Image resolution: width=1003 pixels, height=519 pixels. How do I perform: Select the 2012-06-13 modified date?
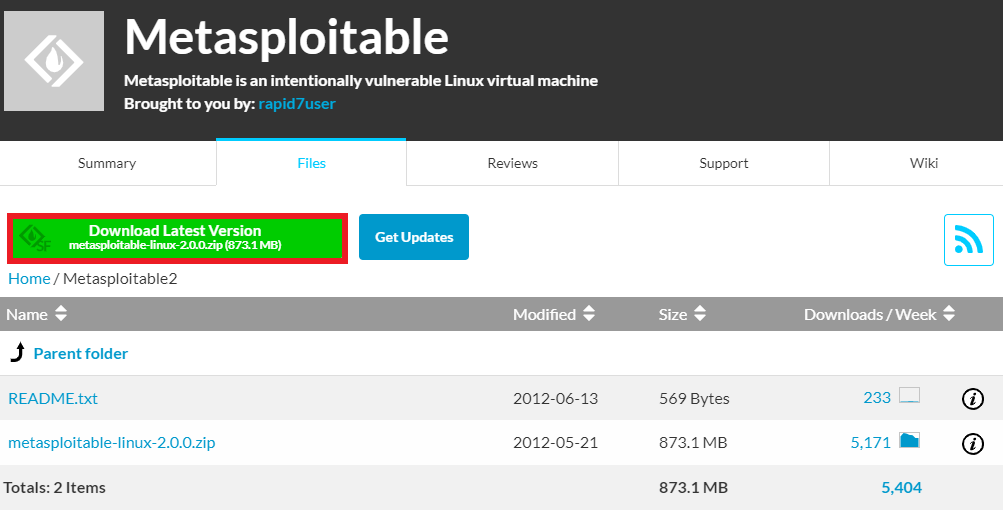point(555,399)
